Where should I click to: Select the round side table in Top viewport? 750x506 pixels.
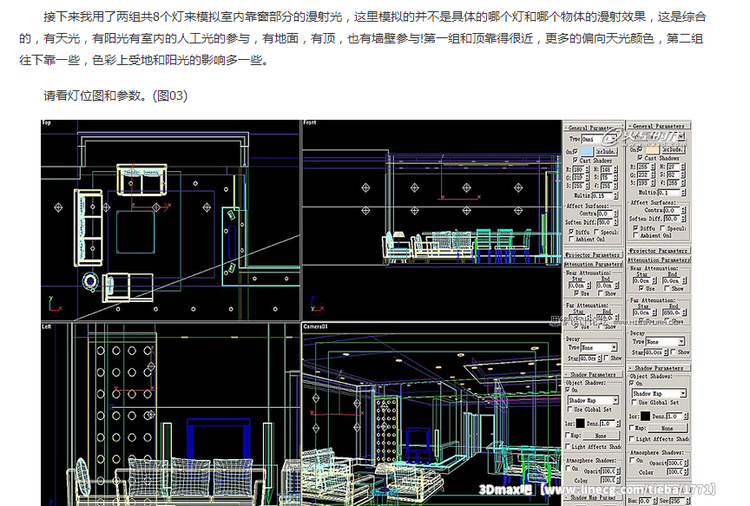point(90,281)
